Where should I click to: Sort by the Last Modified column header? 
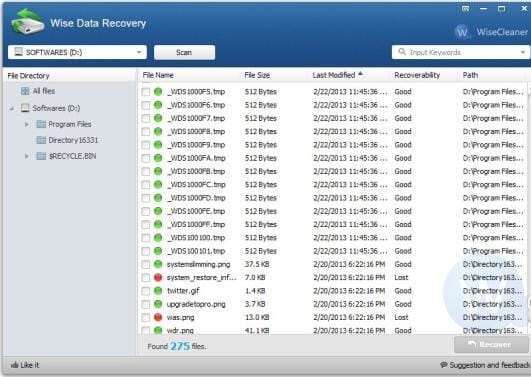pos(334,75)
